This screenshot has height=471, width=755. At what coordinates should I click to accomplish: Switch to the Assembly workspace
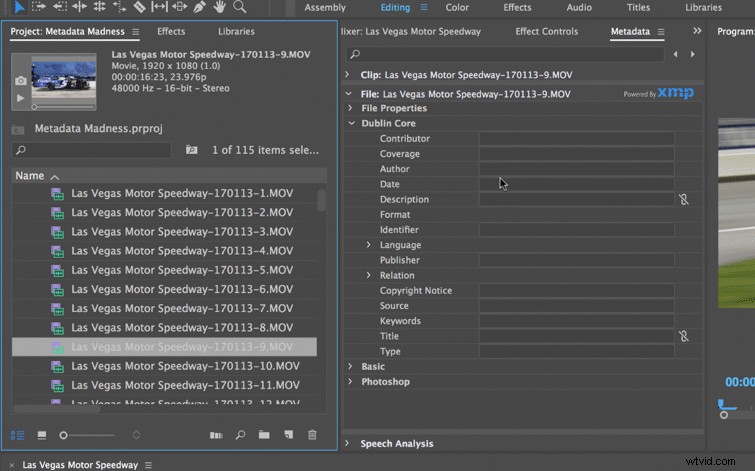325,8
